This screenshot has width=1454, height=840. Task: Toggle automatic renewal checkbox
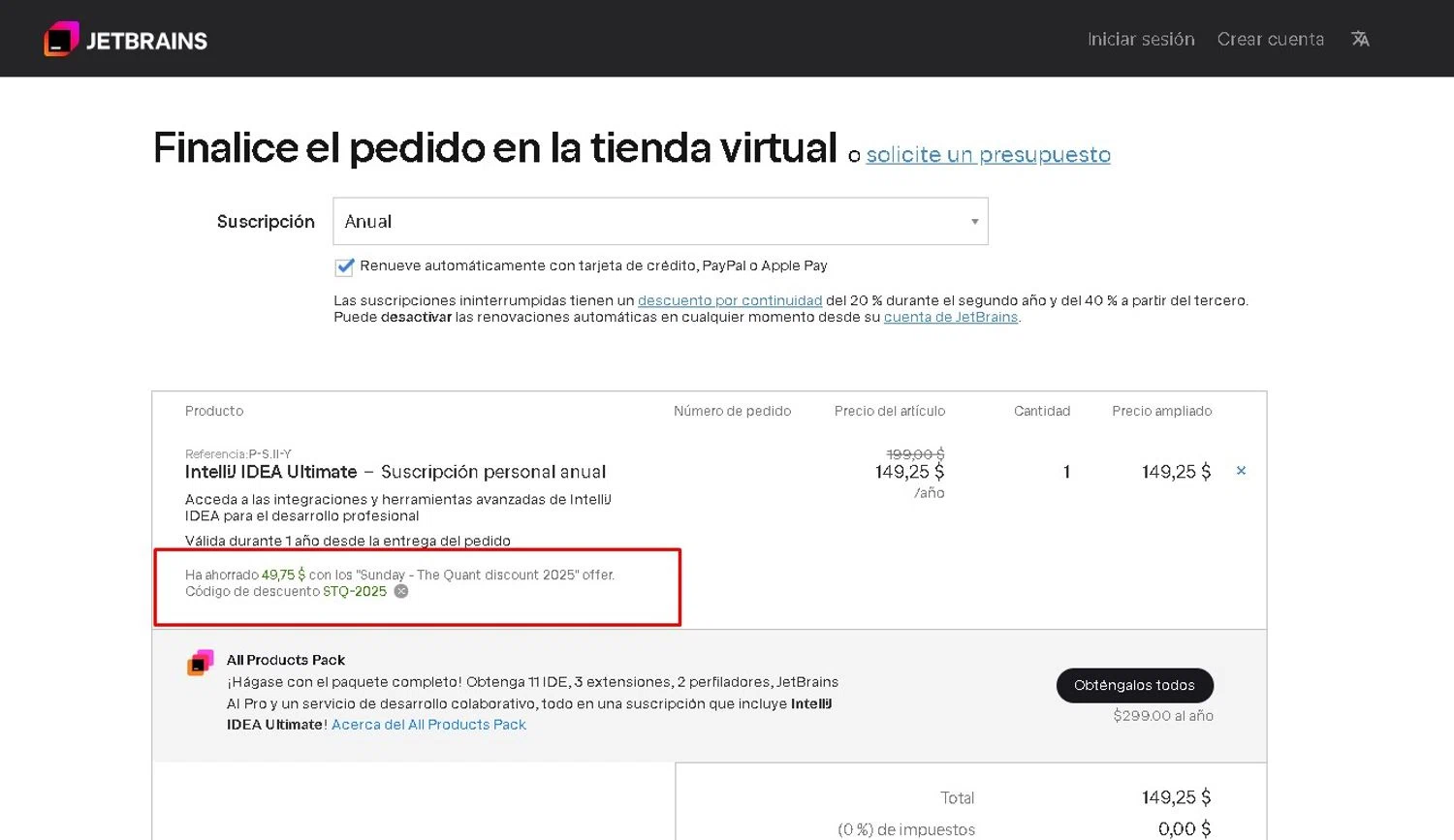click(x=344, y=266)
